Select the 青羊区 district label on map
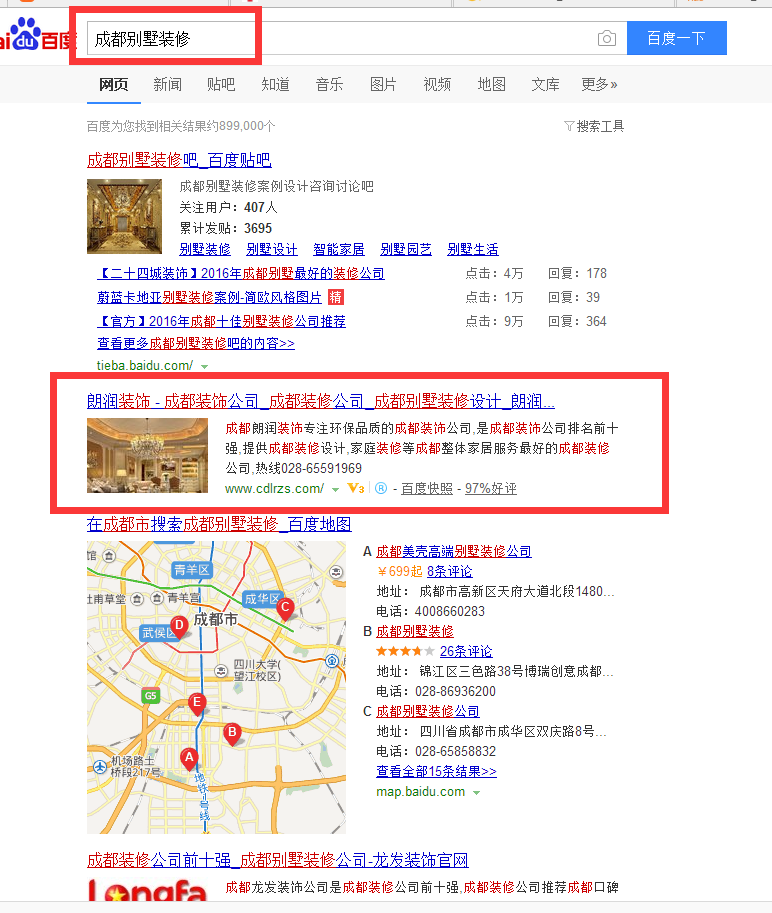 coord(192,570)
